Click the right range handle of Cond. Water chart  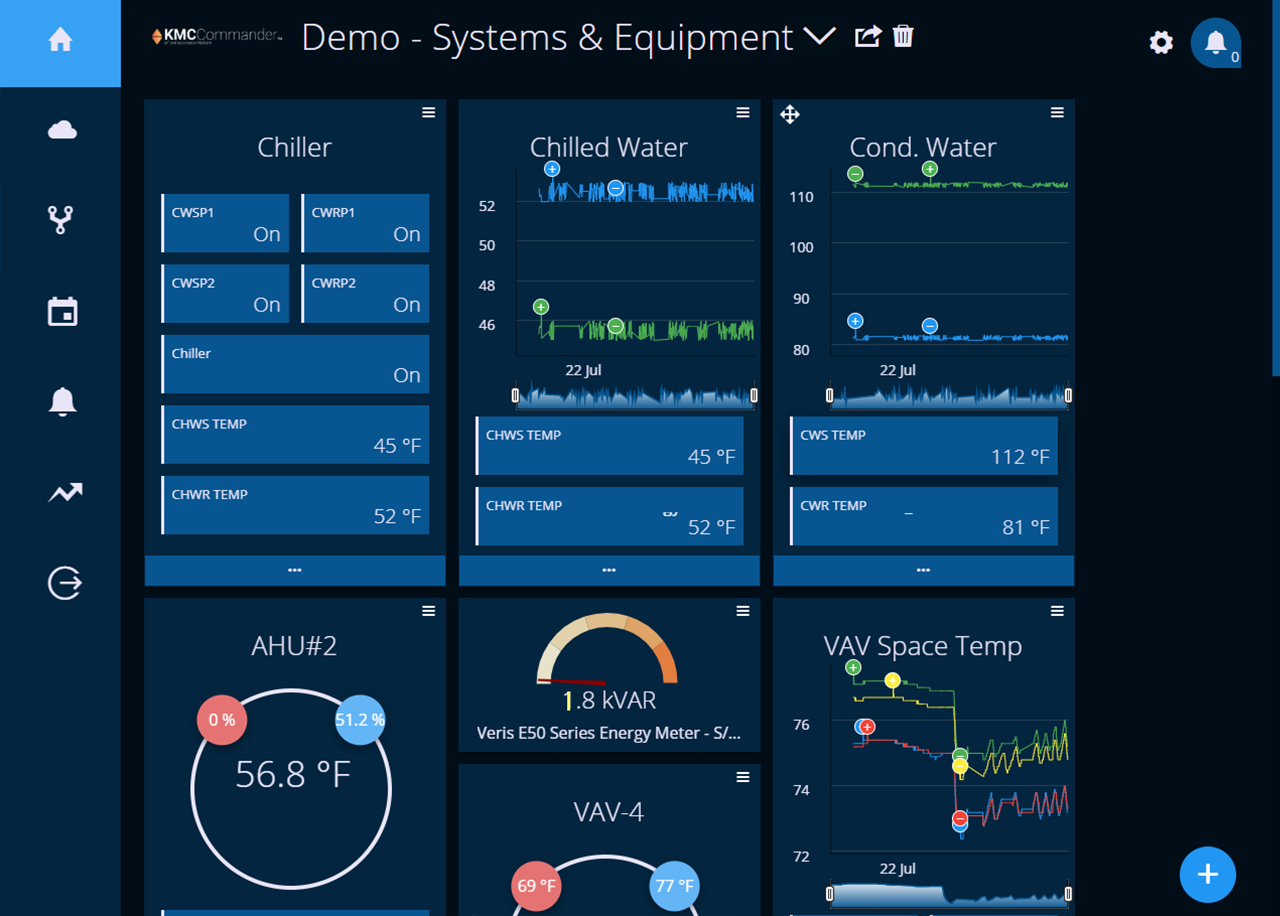(x=1068, y=396)
